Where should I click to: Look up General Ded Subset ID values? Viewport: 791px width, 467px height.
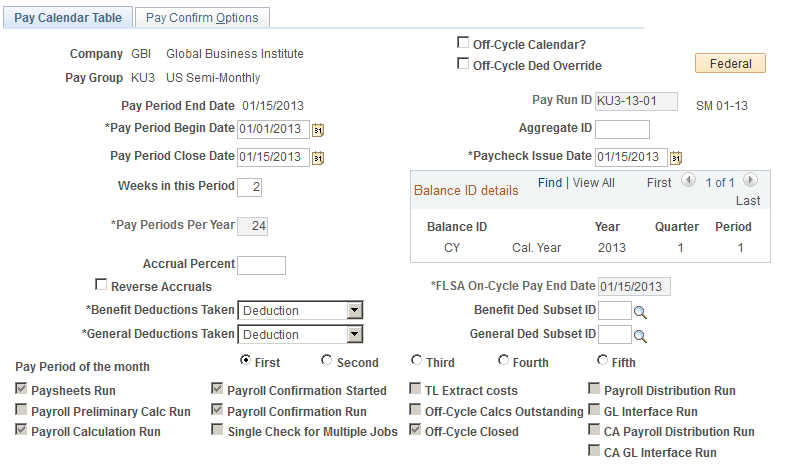[640, 336]
